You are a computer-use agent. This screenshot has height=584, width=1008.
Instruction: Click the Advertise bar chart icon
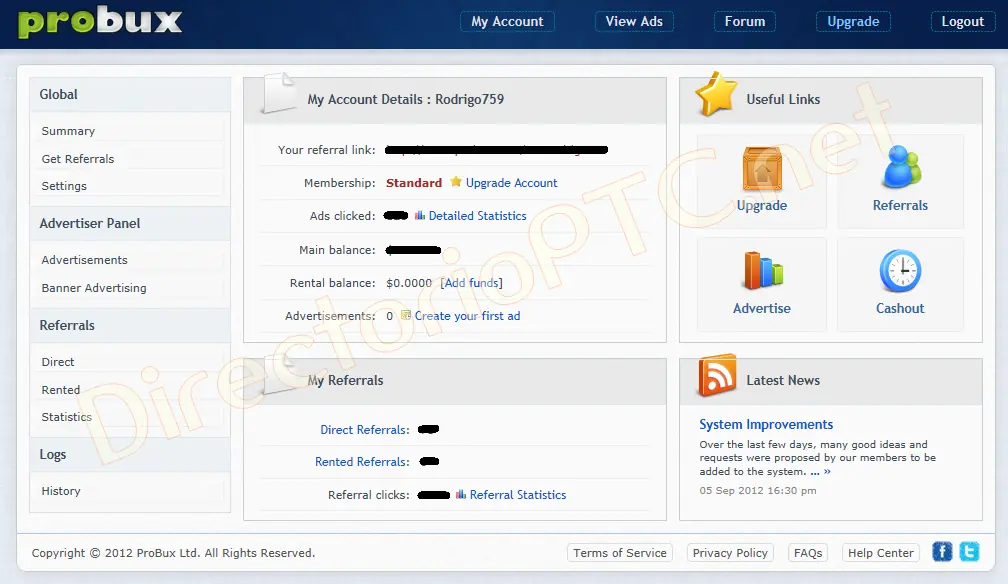(x=763, y=271)
